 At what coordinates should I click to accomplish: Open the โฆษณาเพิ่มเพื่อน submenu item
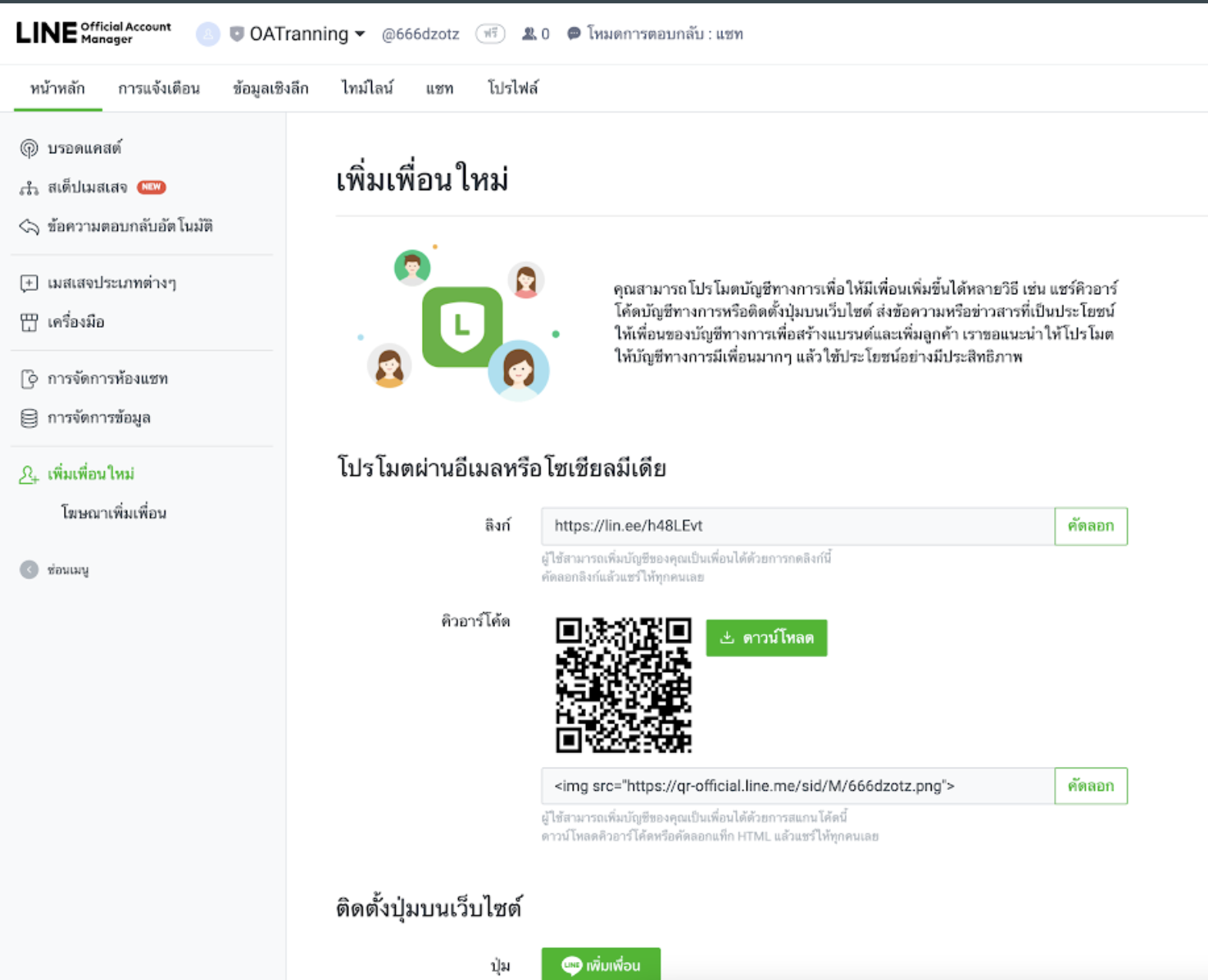pyautogui.click(x=114, y=513)
